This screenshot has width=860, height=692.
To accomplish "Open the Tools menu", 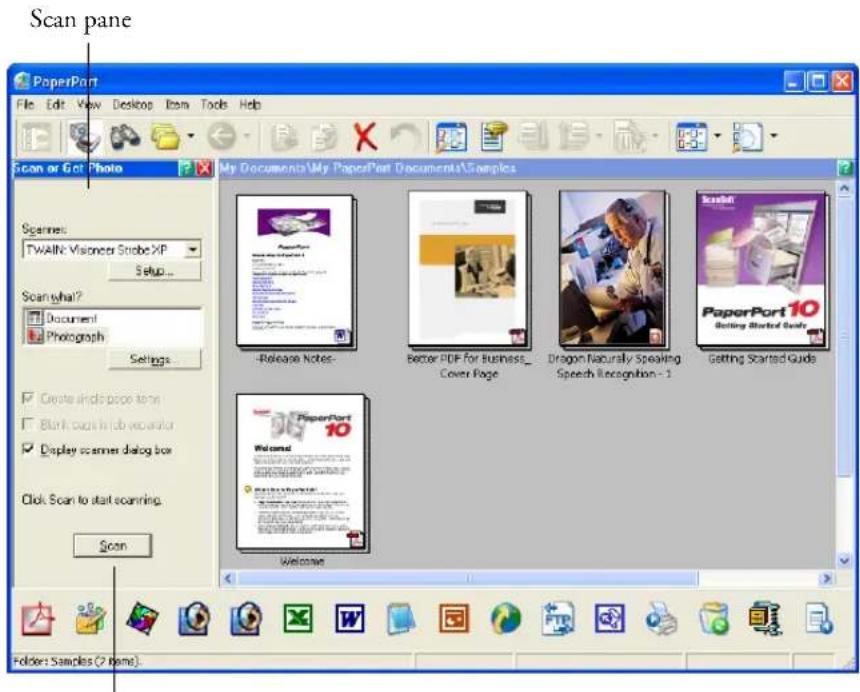I will click(x=214, y=104).
